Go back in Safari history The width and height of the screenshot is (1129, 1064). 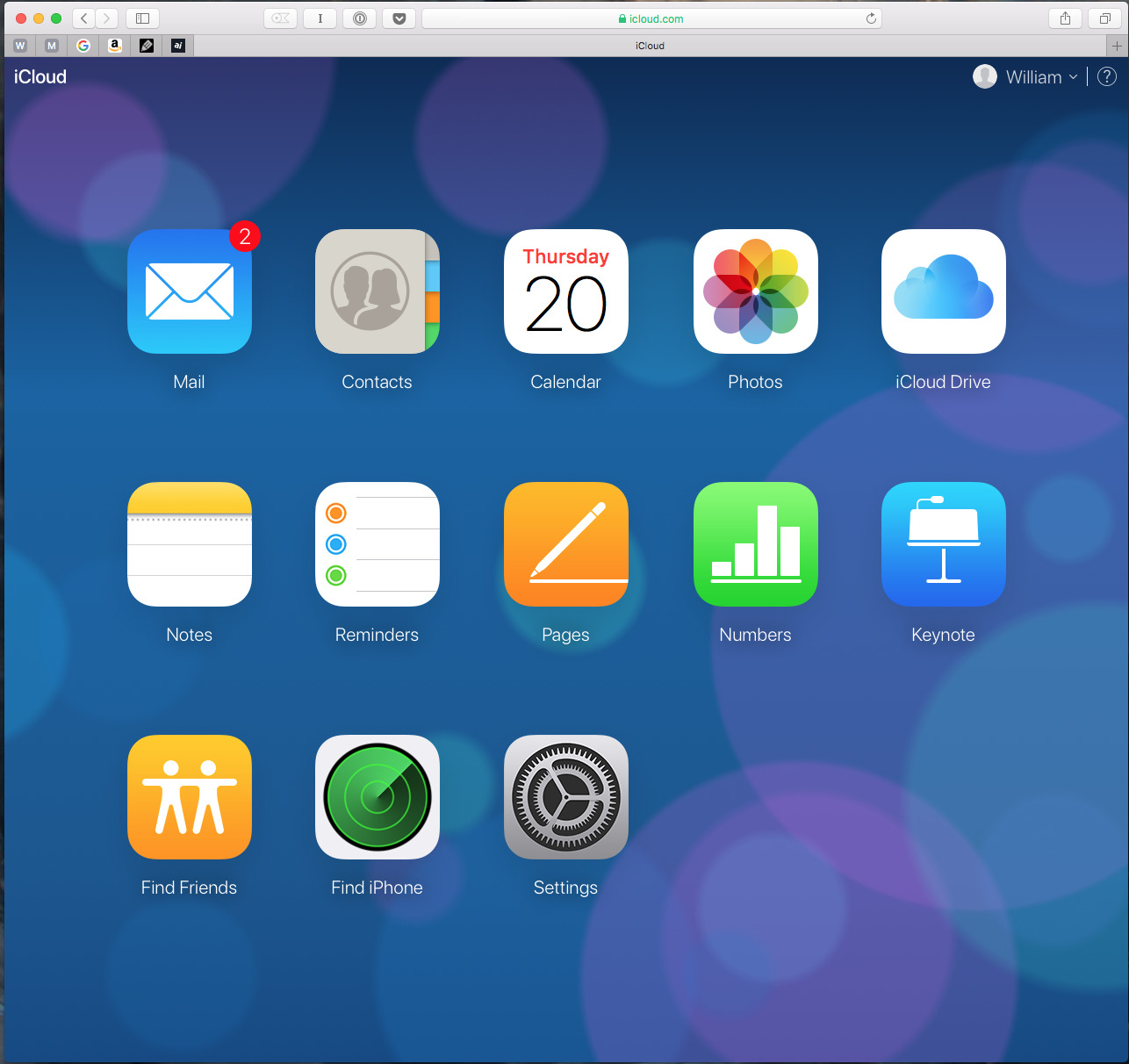[x=84, y=18]
